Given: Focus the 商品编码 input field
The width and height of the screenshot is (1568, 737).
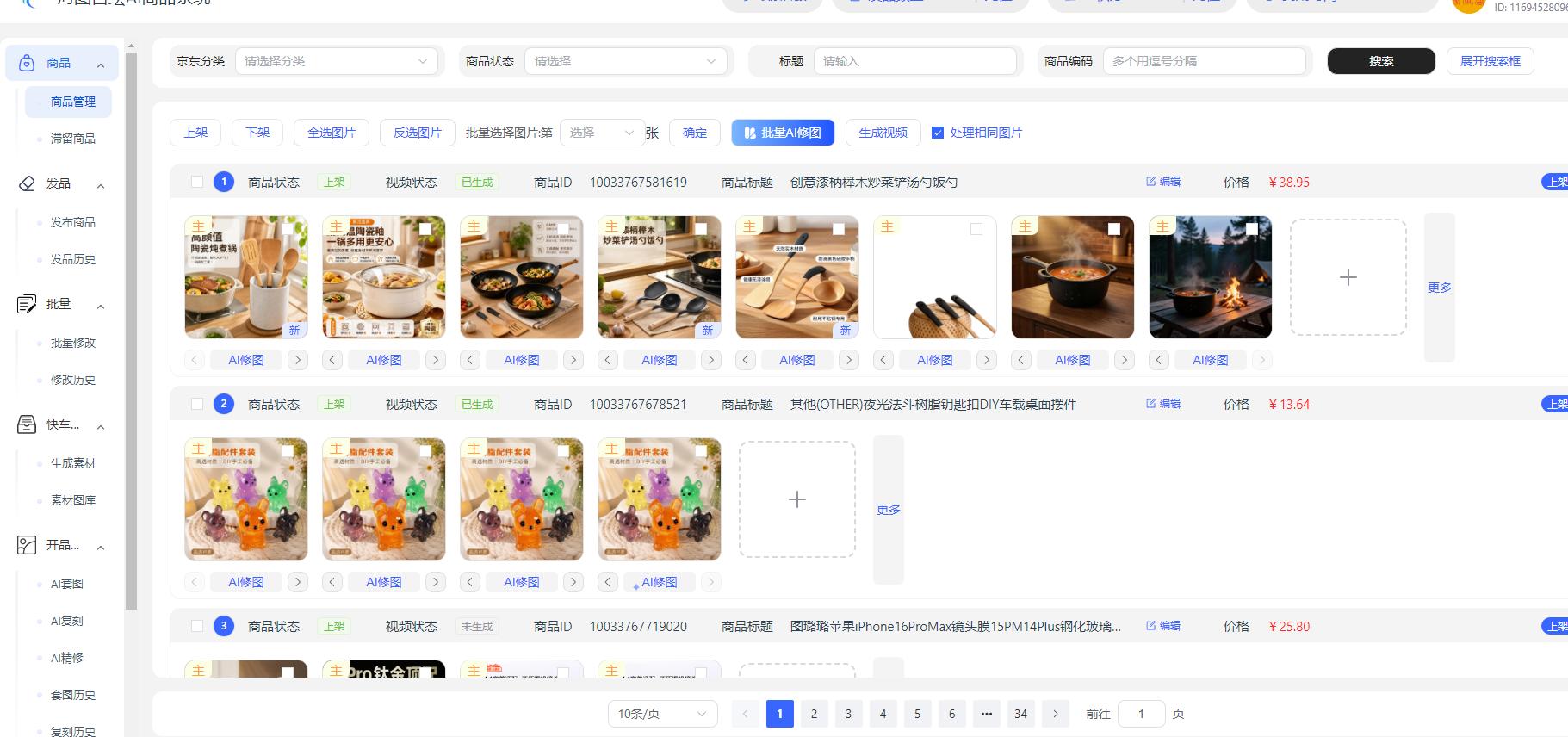Looking at the screenshot, I should tap(1205, 61).
